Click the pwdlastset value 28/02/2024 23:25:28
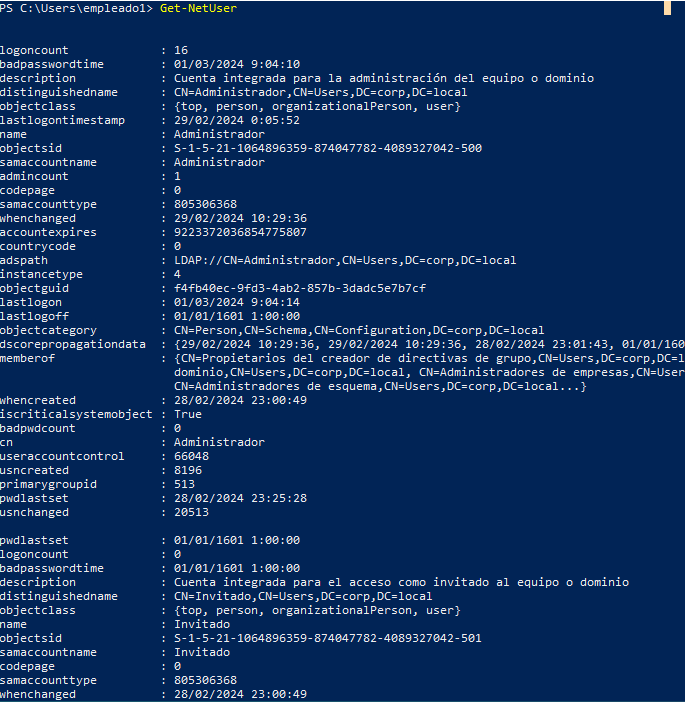 coord(240,498)
